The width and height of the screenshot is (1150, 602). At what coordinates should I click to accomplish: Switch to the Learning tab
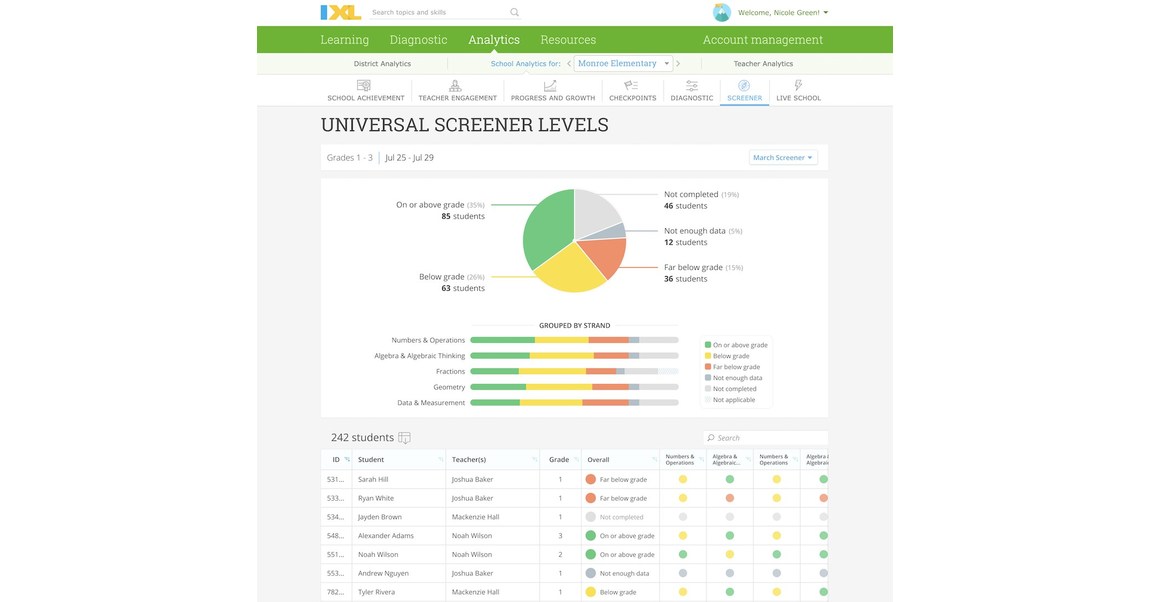click(x=344, y=39)
